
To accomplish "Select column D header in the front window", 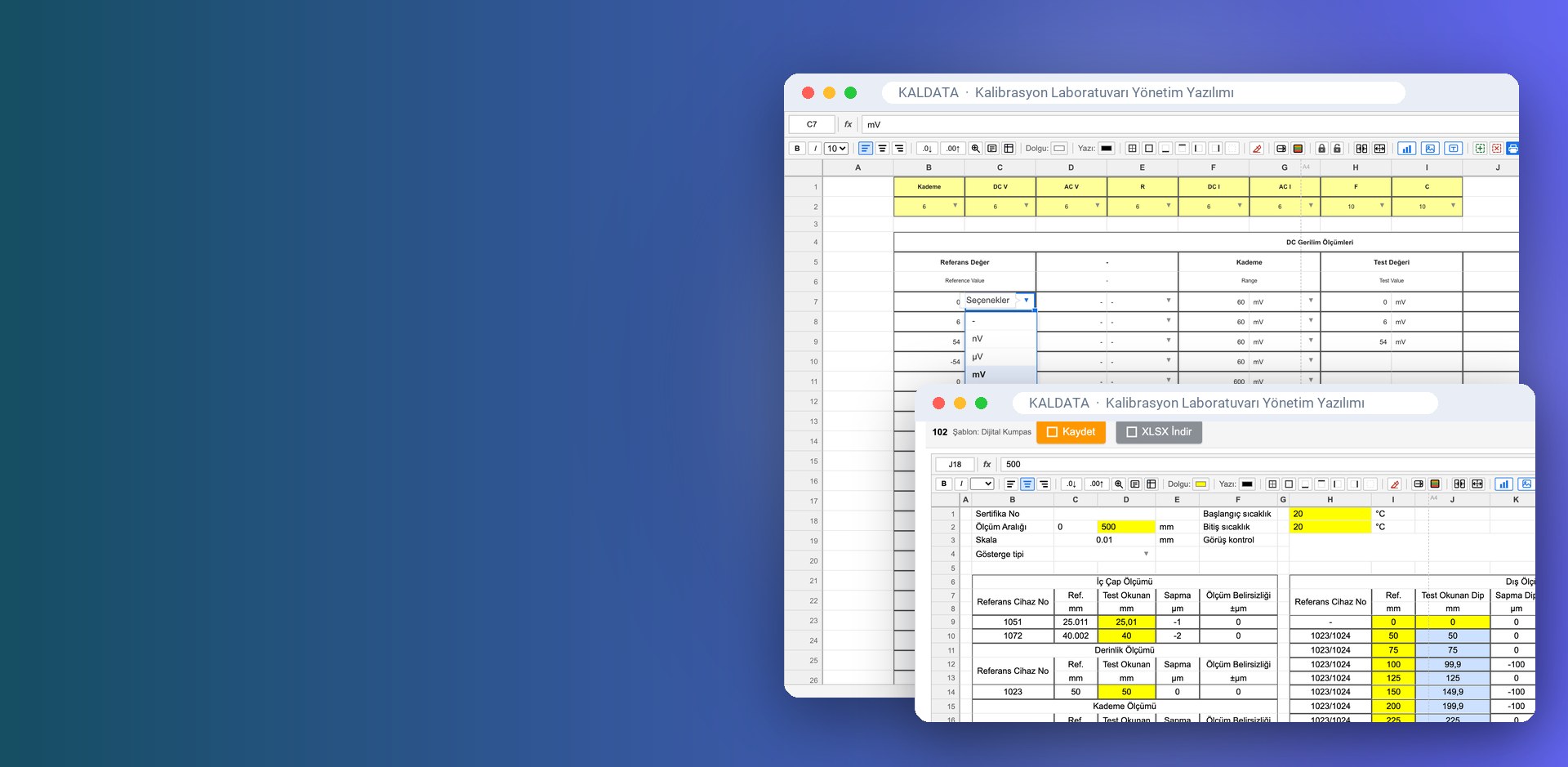I will click(1126, 499).
